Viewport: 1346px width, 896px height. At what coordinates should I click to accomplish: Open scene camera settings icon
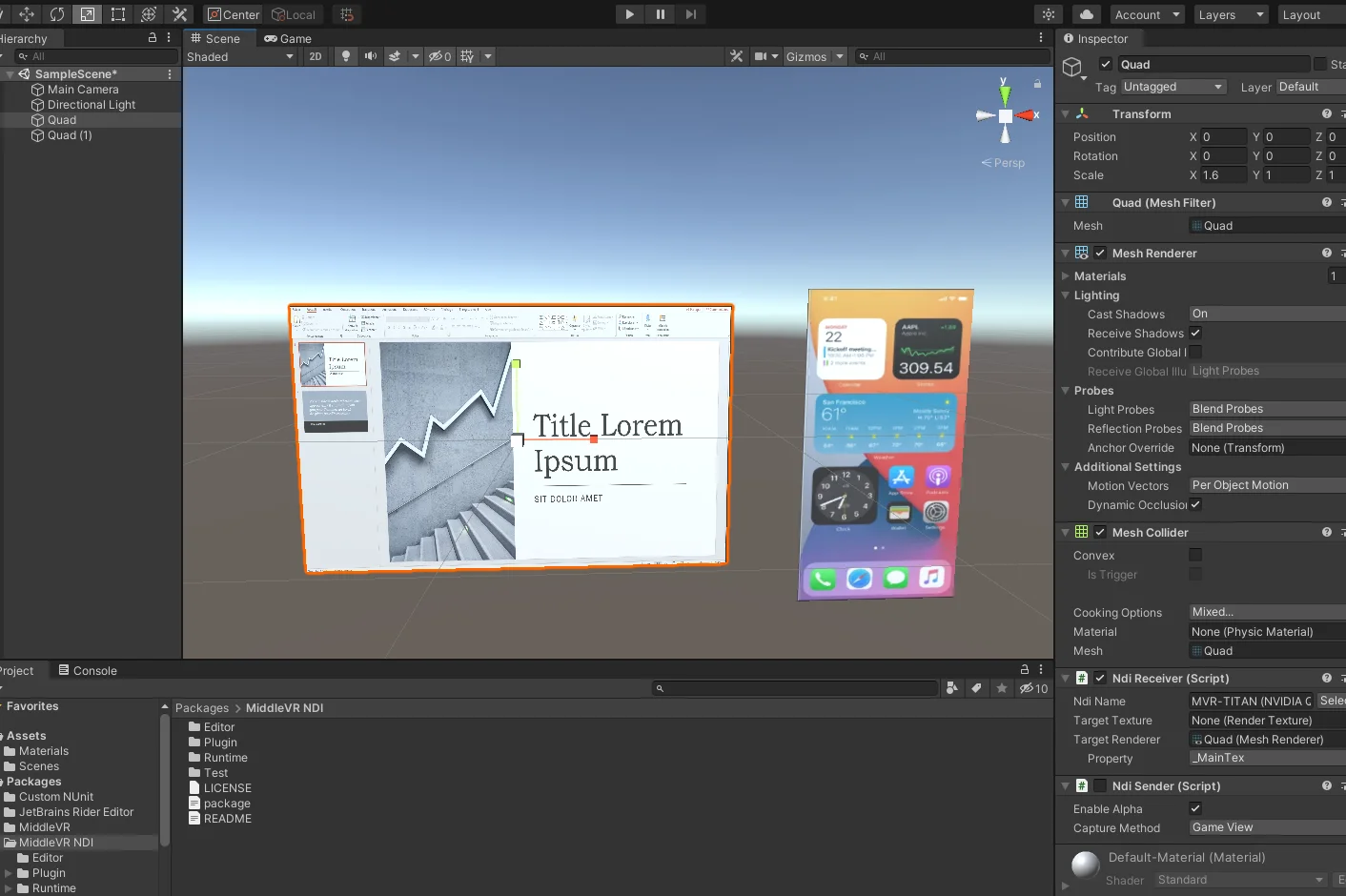tap(761, 56)
